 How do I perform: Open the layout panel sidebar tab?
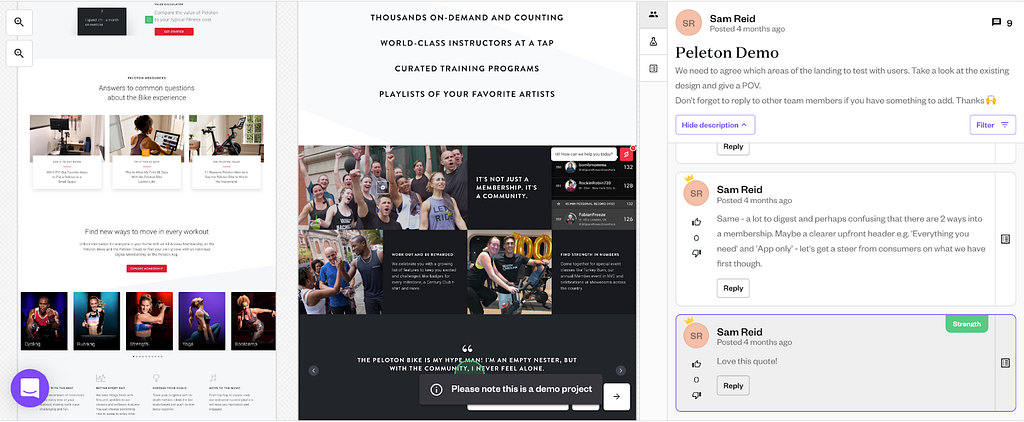tap(653, 69)
